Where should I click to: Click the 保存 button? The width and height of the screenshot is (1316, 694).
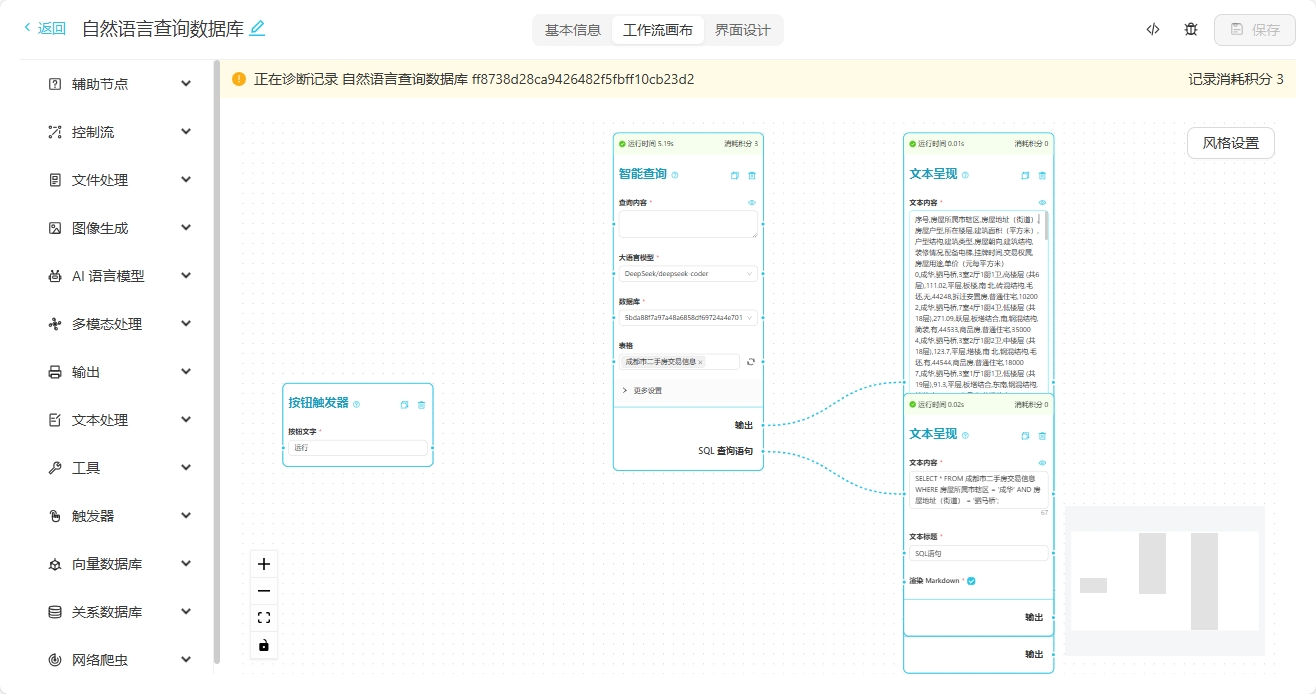tap(1255, 30)
